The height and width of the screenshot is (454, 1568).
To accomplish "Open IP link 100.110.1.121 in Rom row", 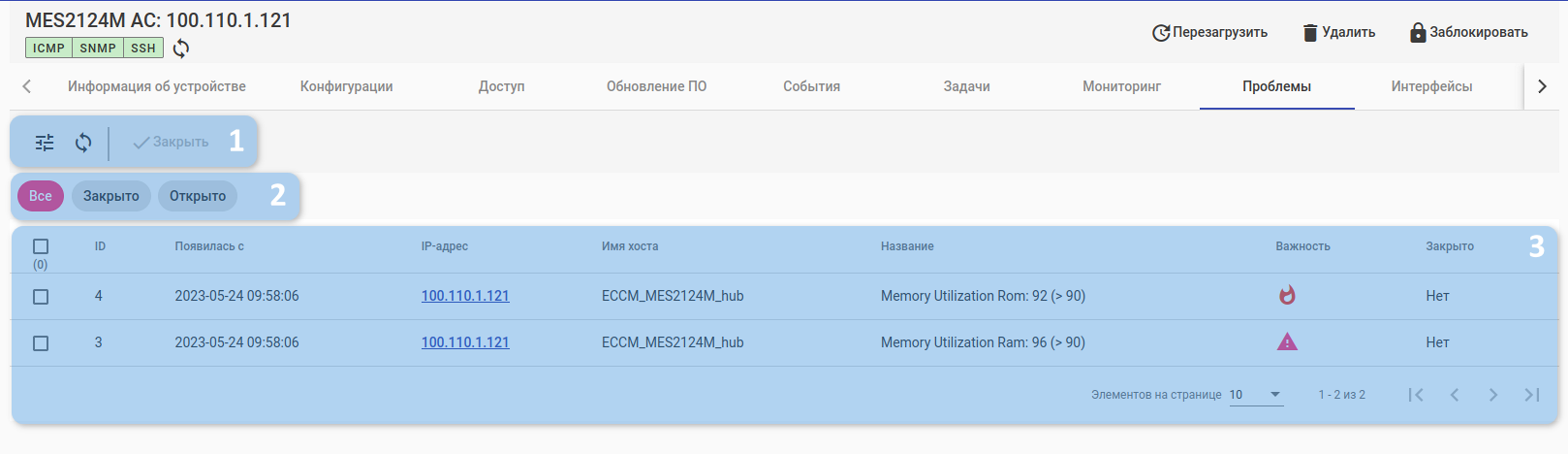I will tap(465, 296).
